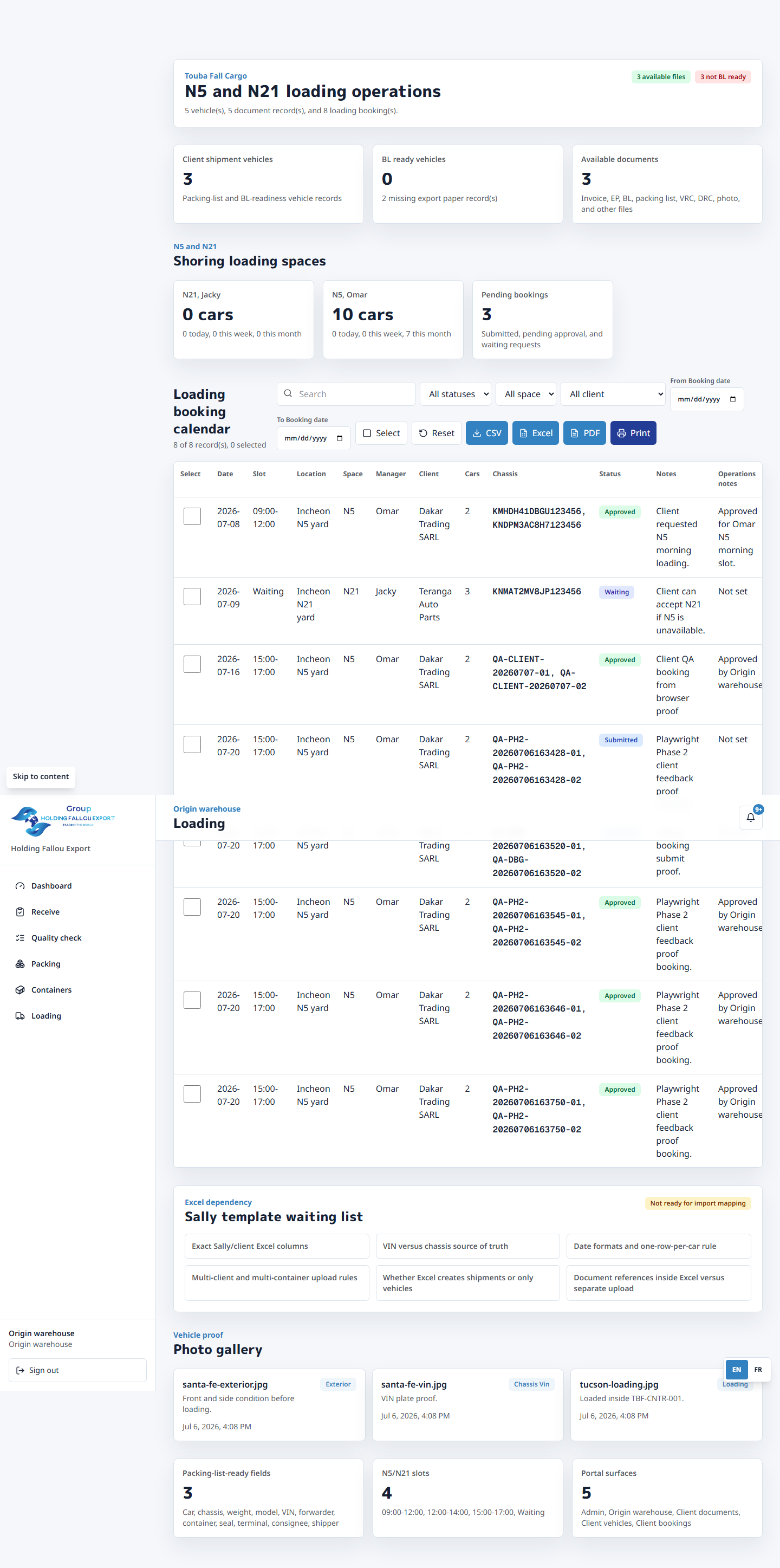Click the '3 available files' badge

point(661,77)
